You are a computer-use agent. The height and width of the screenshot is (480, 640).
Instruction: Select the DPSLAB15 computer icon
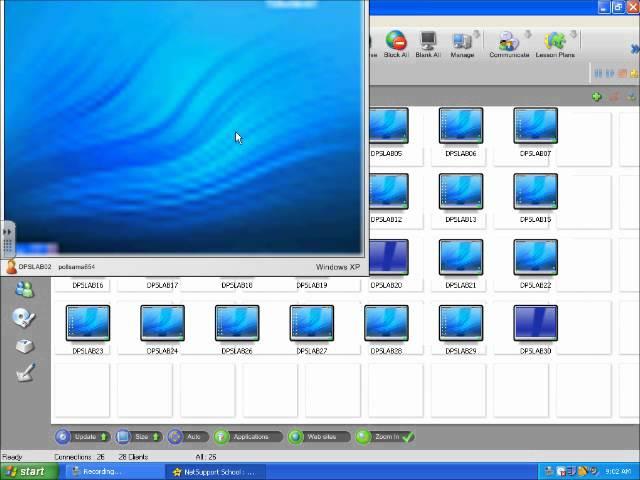coord(536,191)
